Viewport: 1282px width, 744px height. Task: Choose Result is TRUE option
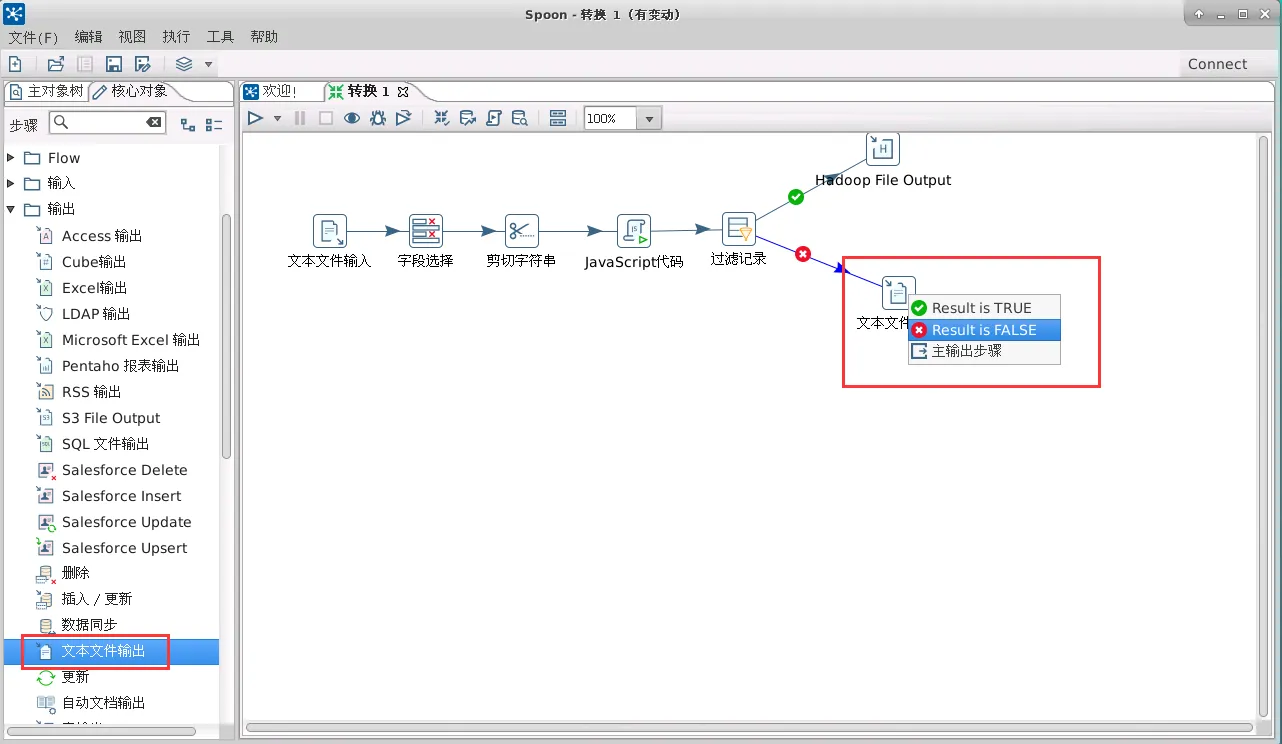(x=984, y=308)
